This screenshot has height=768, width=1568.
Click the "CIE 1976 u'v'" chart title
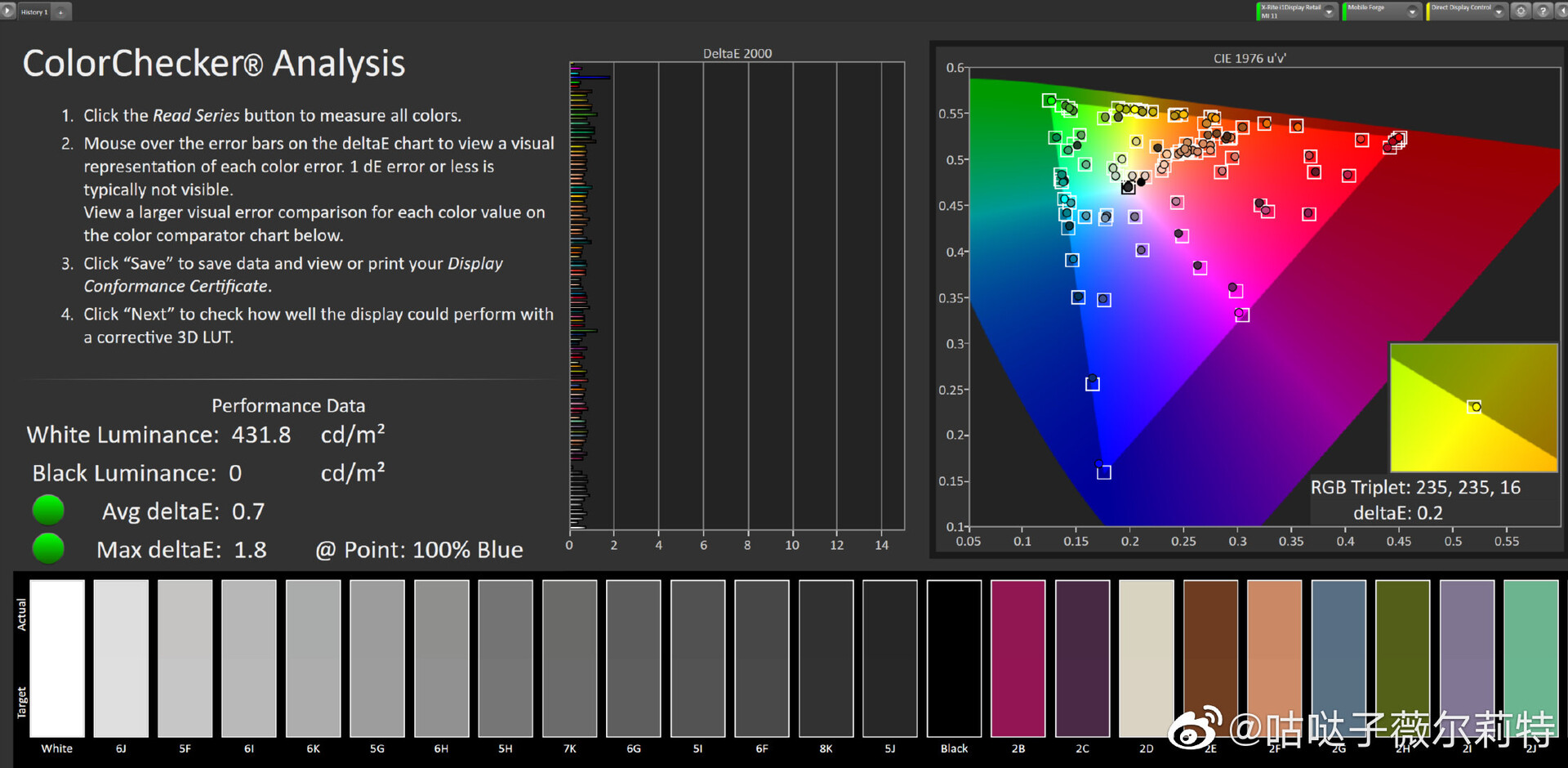(1249, 58)
